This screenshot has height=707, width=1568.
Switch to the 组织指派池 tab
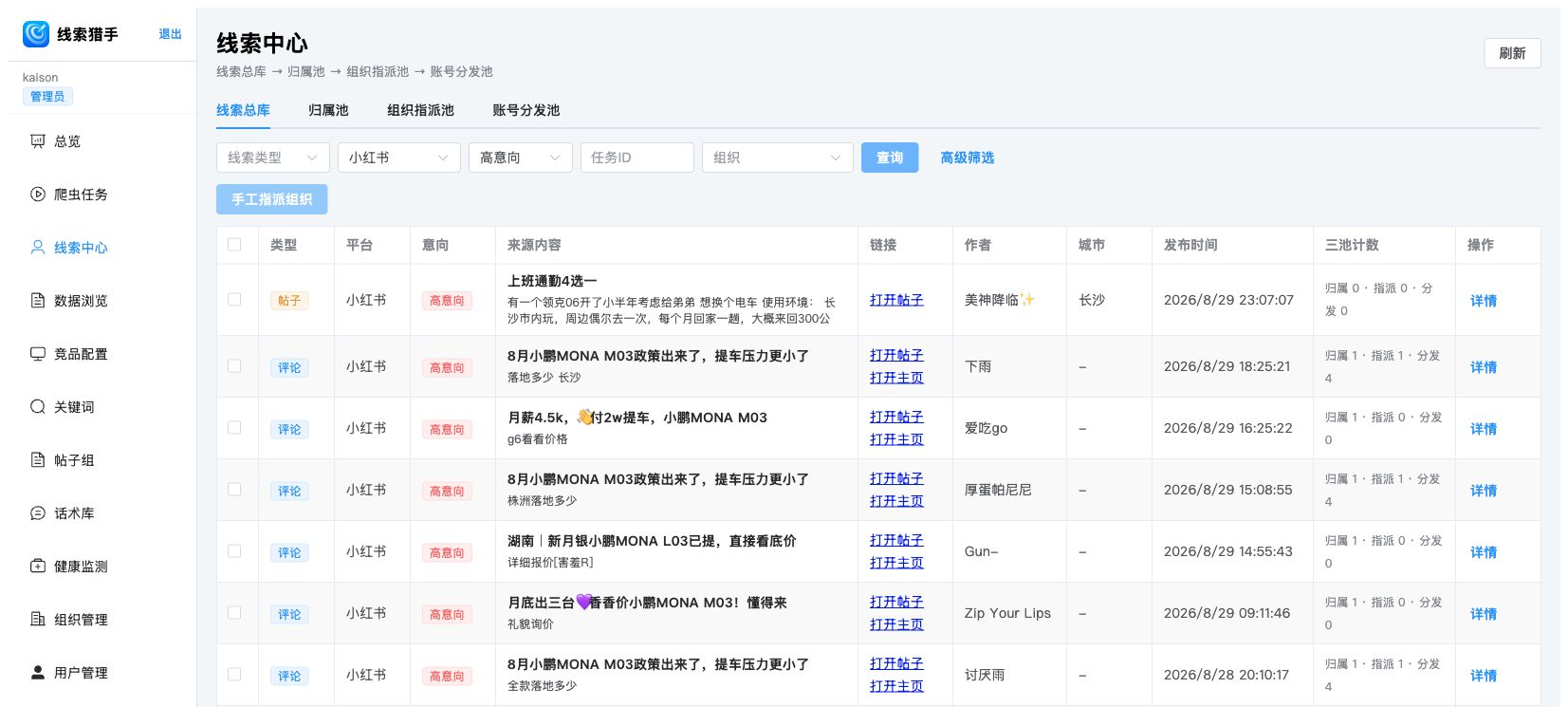420,110
